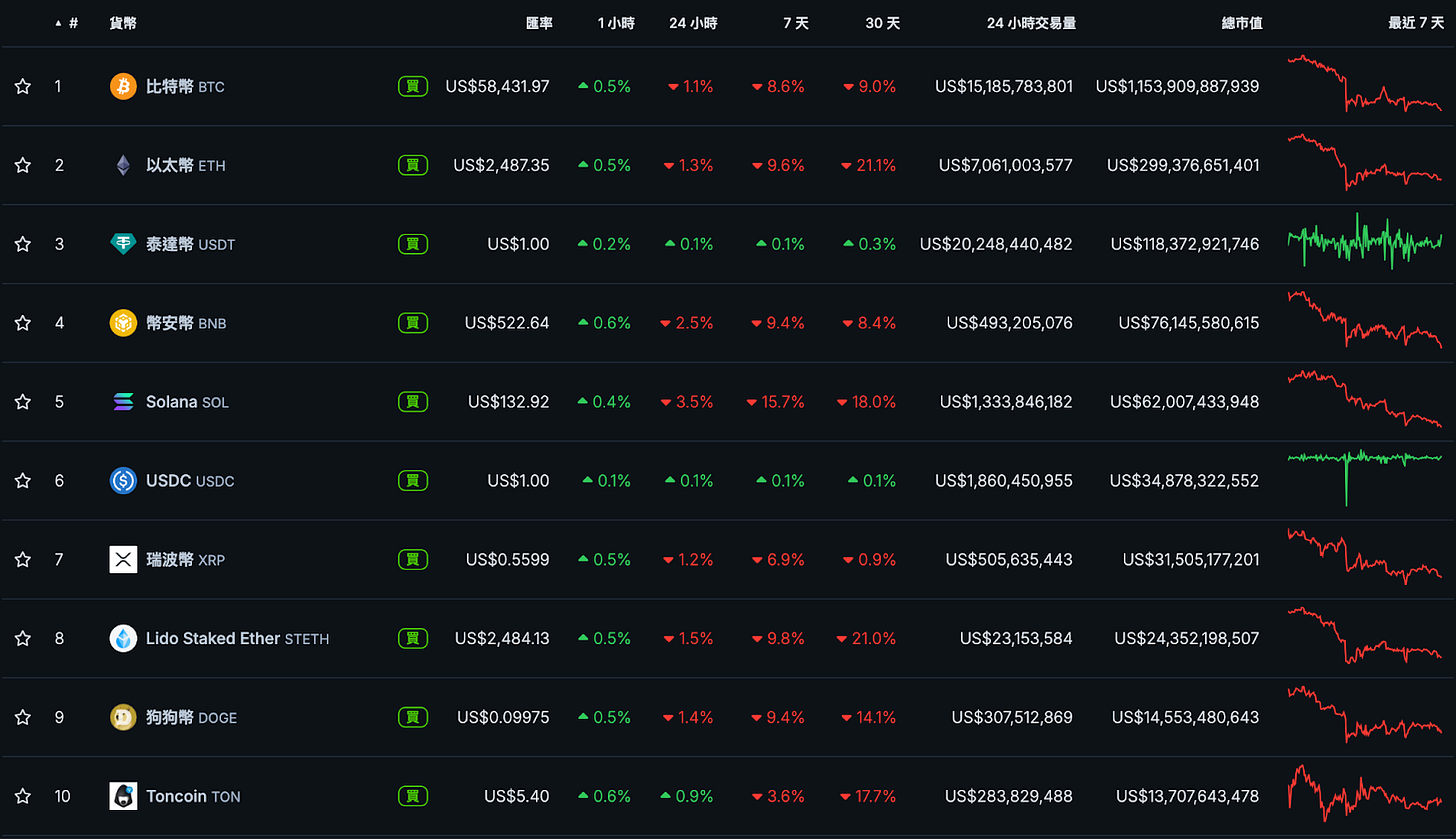1456x839 pixels.
Task: Open the Solana SOL coin page
Action: 187,402
